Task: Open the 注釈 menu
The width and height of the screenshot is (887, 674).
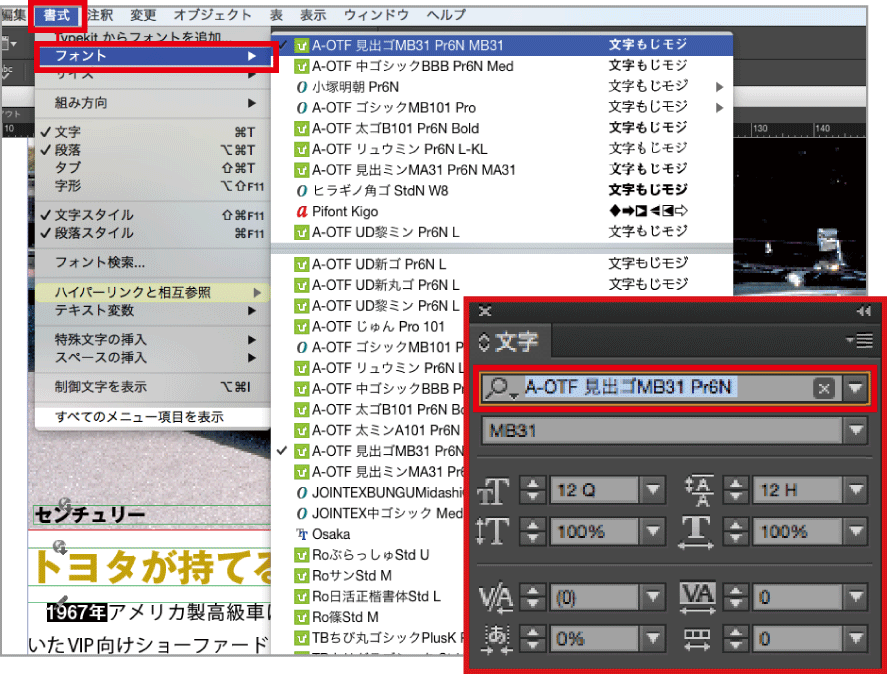Action: (x=101, y=15)
